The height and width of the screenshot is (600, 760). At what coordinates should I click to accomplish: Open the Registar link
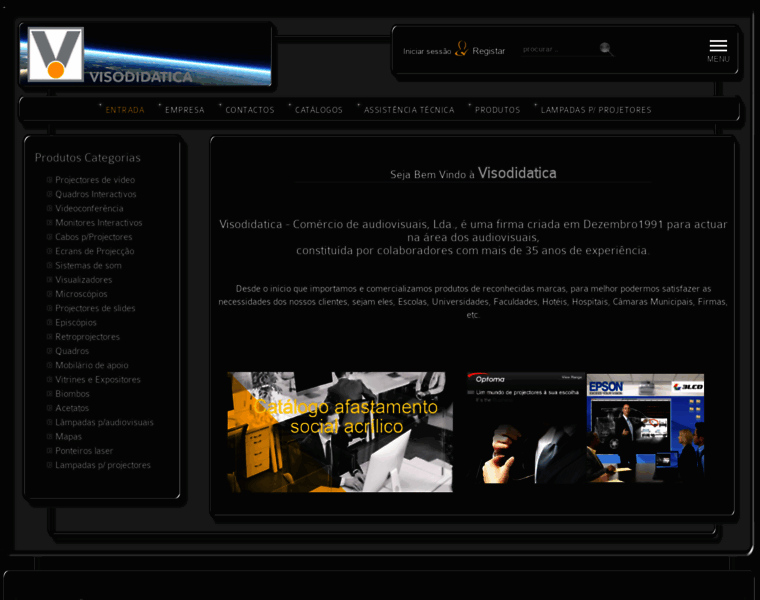[489, 51]
